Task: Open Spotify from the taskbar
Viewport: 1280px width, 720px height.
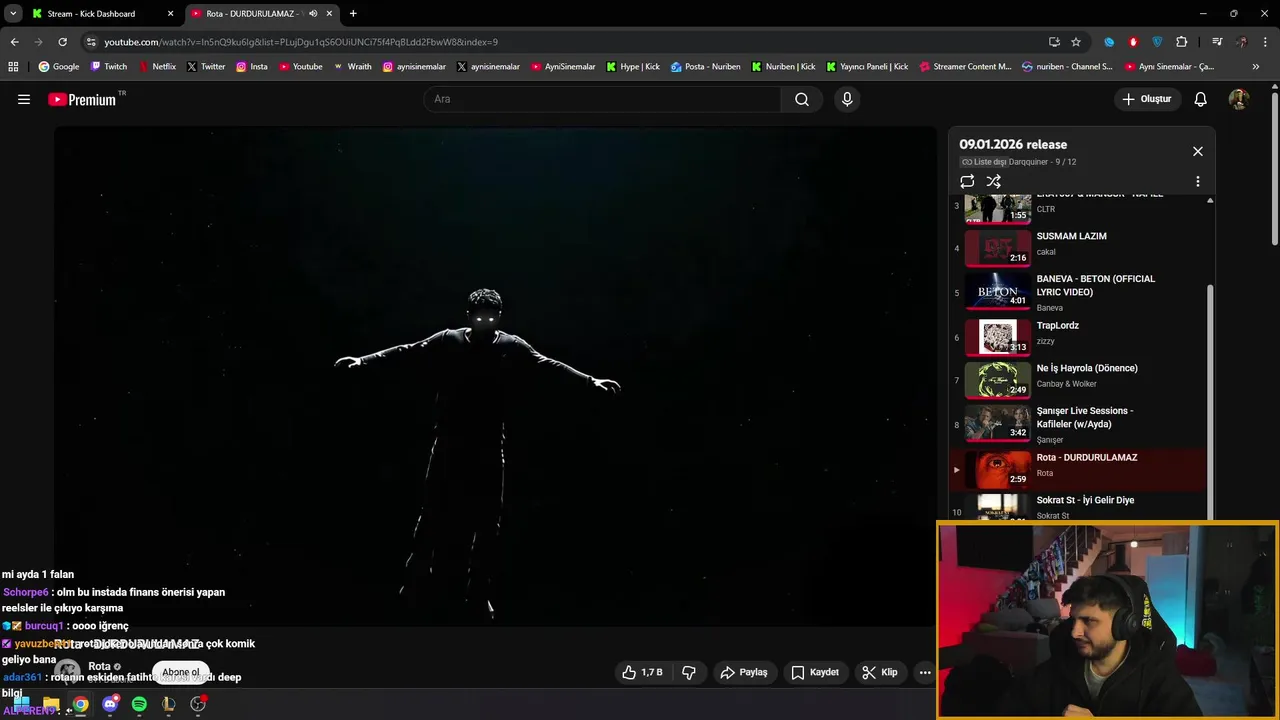Action: pos(139,704)
